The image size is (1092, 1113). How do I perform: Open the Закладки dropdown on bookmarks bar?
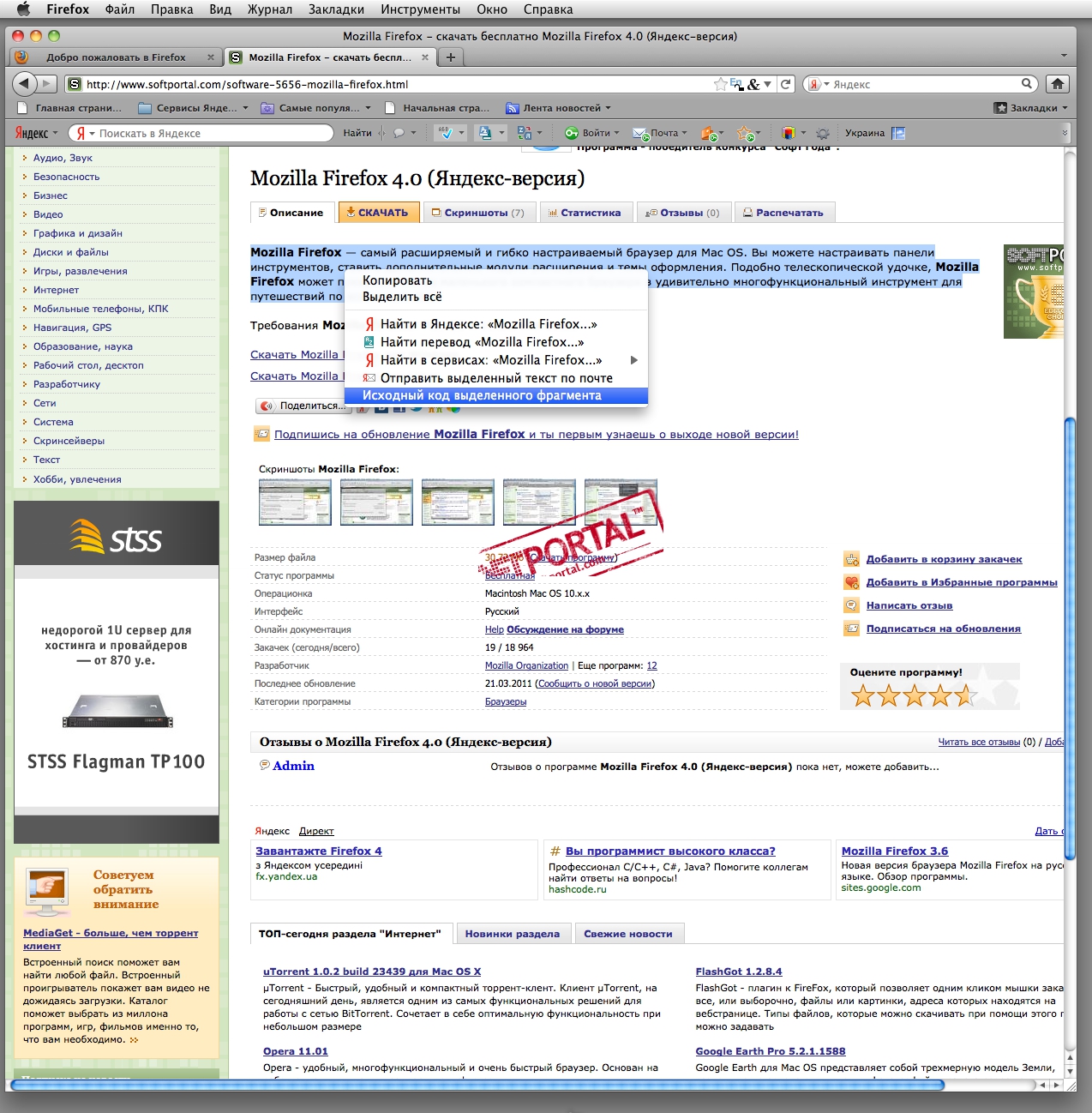(1031, 108)
